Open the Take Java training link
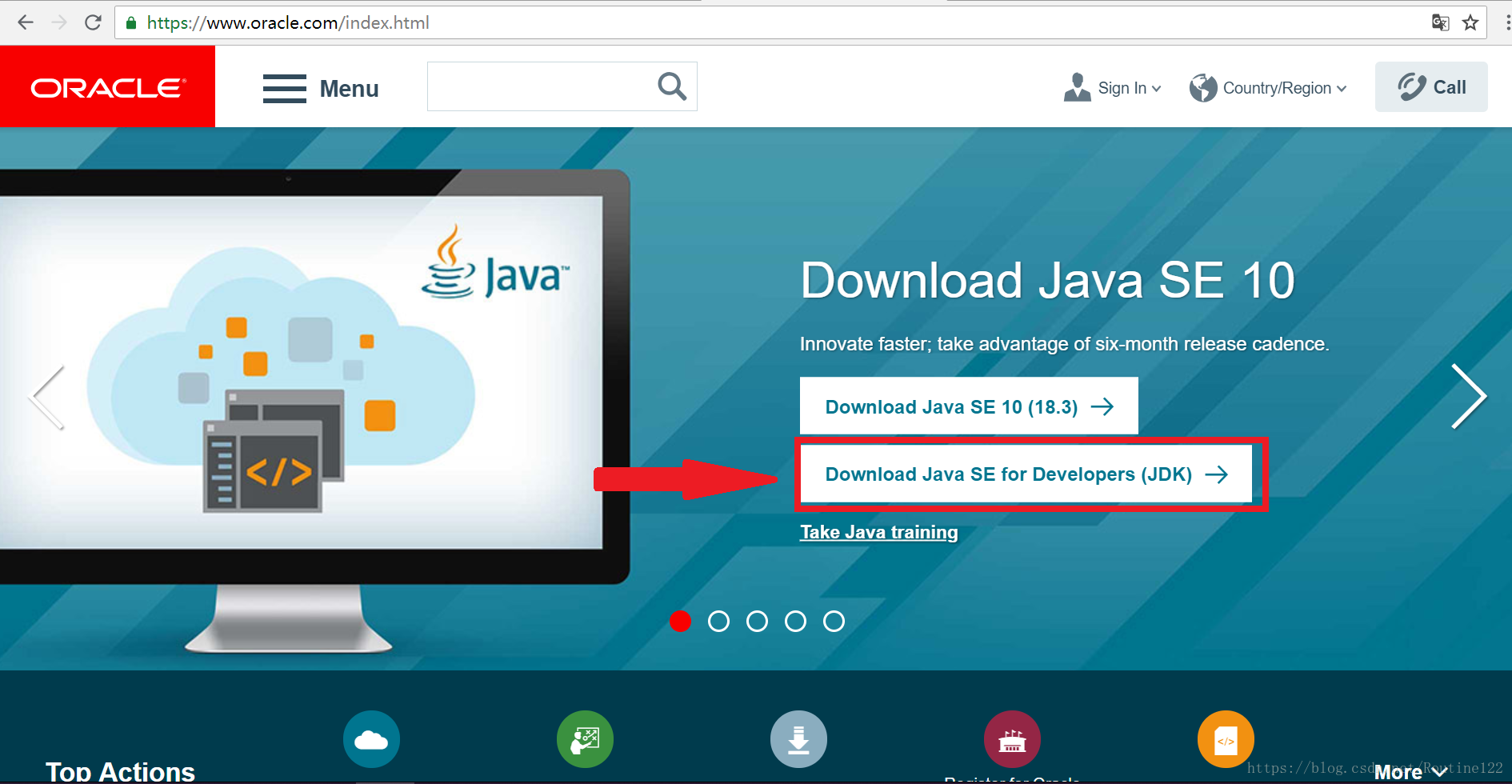 878,532
